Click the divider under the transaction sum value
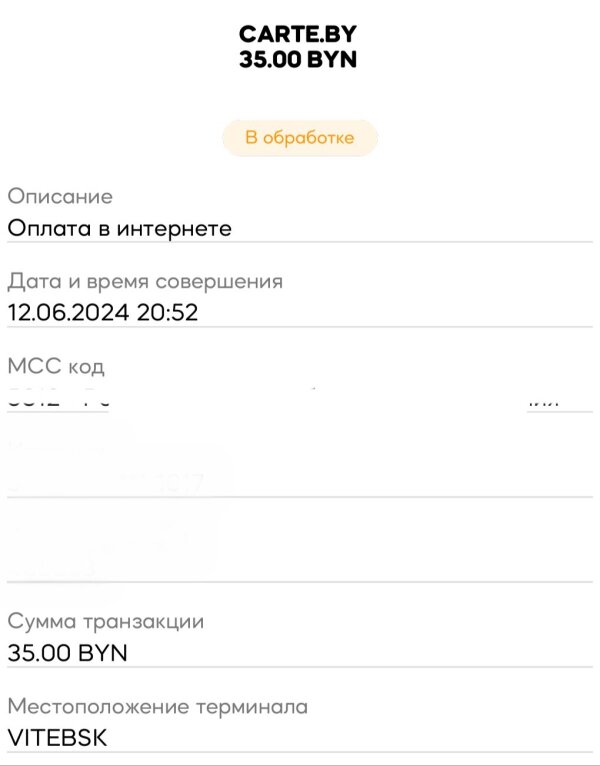 300,667
